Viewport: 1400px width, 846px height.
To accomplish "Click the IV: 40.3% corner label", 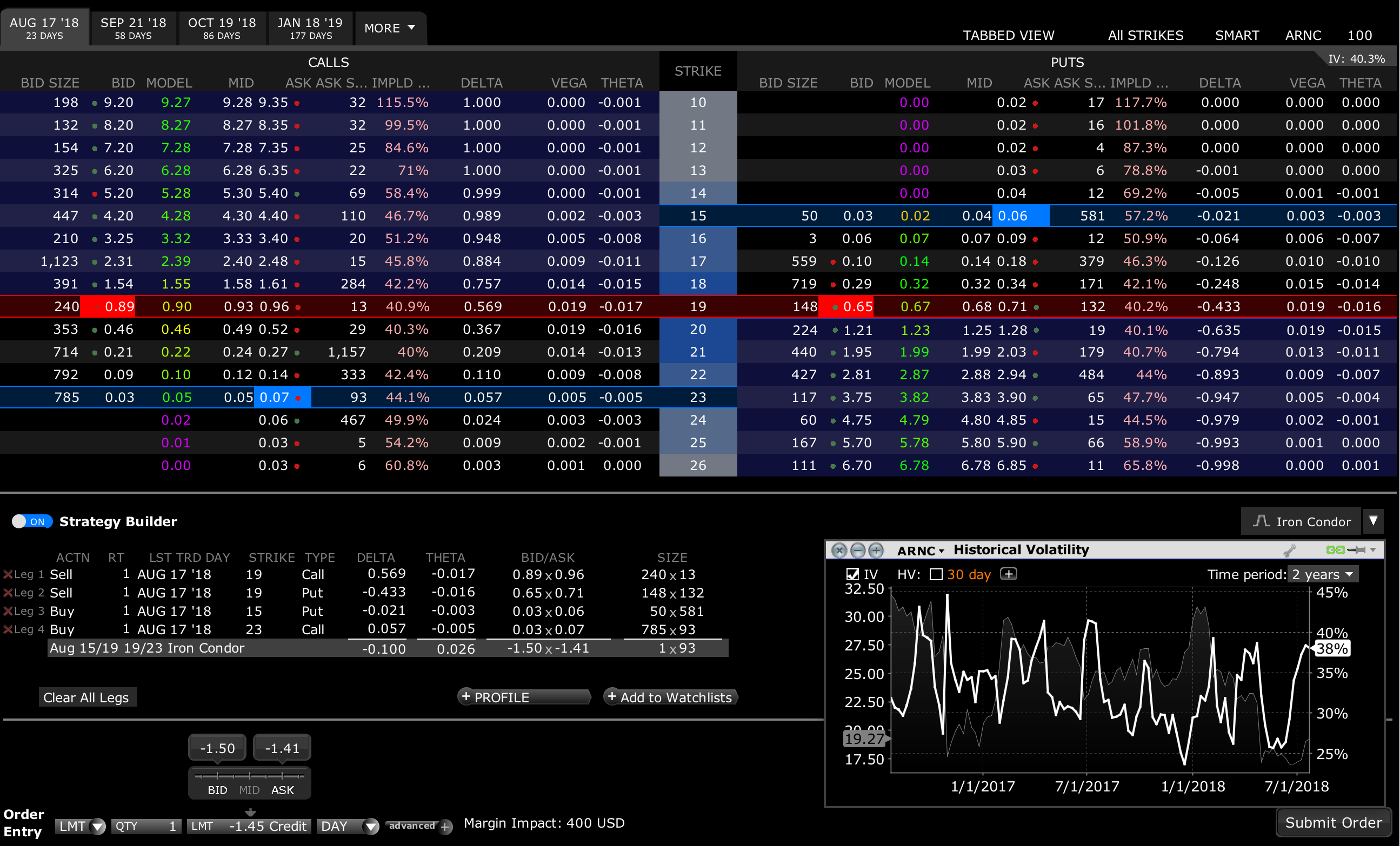I will tap(1356, 59).
